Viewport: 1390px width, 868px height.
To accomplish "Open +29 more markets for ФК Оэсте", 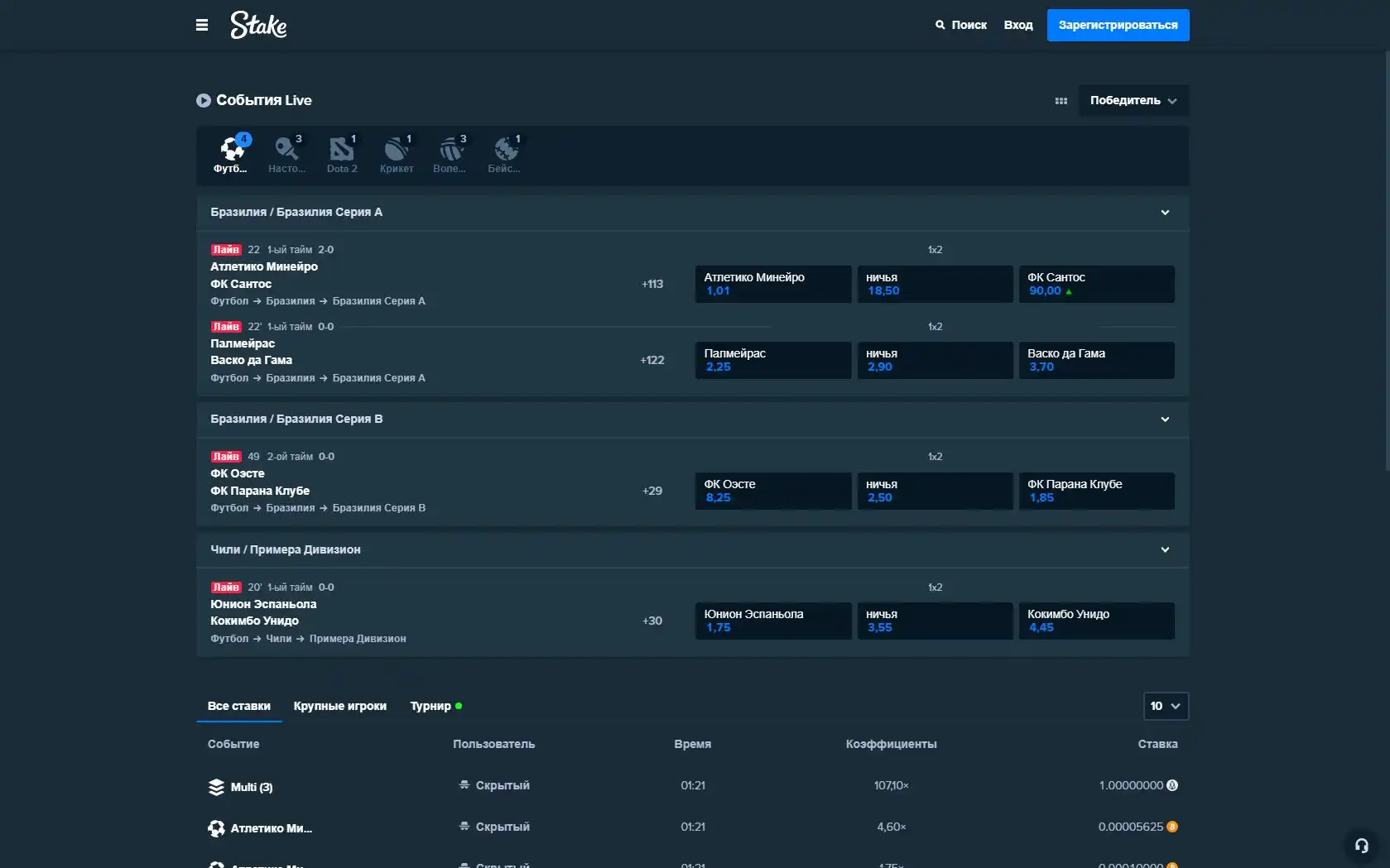I will point(652,491).
